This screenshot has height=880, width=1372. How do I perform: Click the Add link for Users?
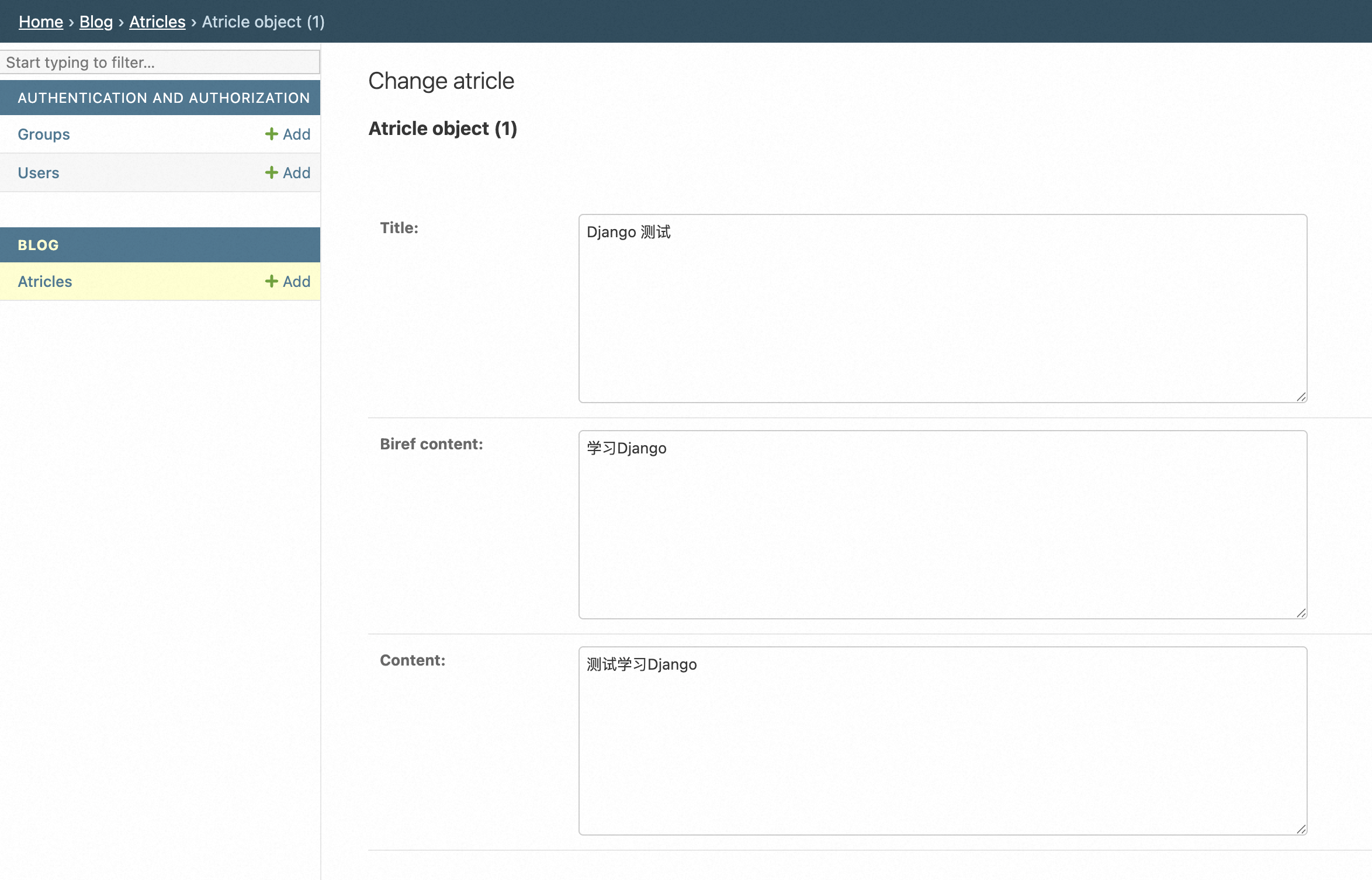tap(296, 173)
